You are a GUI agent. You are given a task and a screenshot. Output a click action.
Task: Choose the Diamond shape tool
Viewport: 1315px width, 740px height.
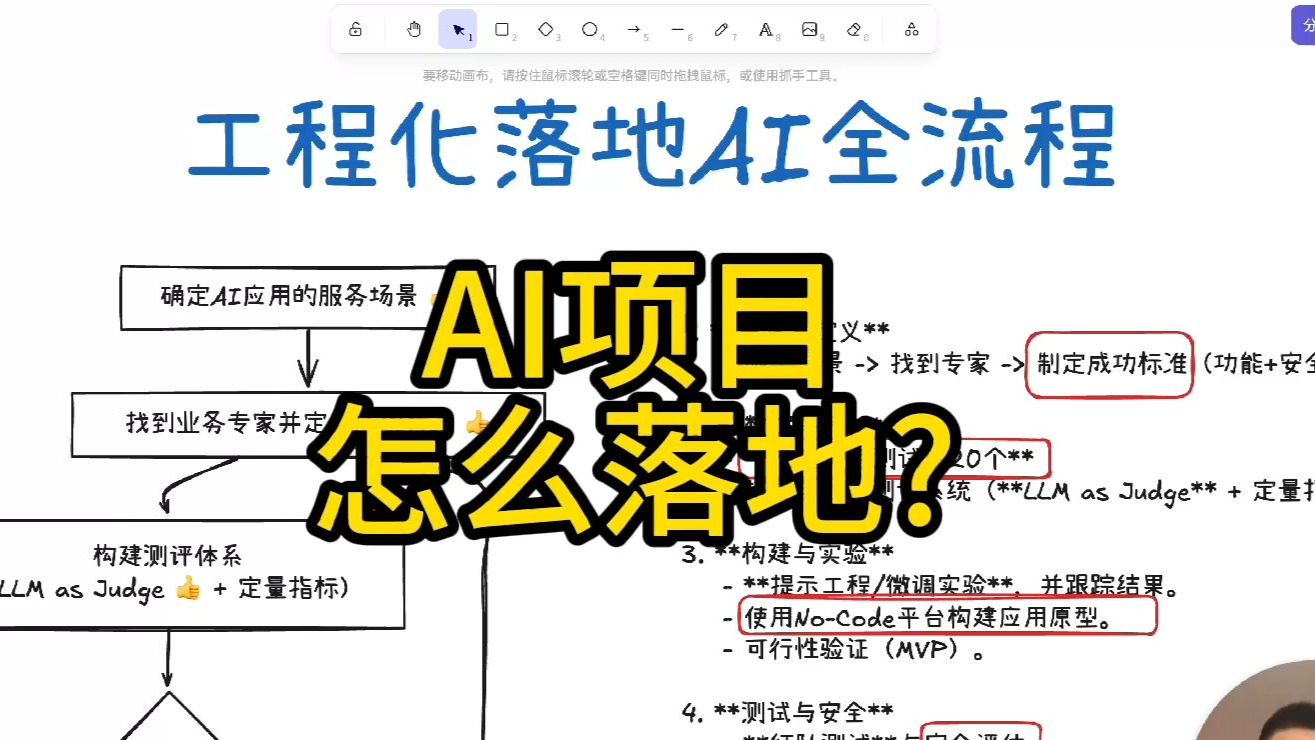pos(545,30)
